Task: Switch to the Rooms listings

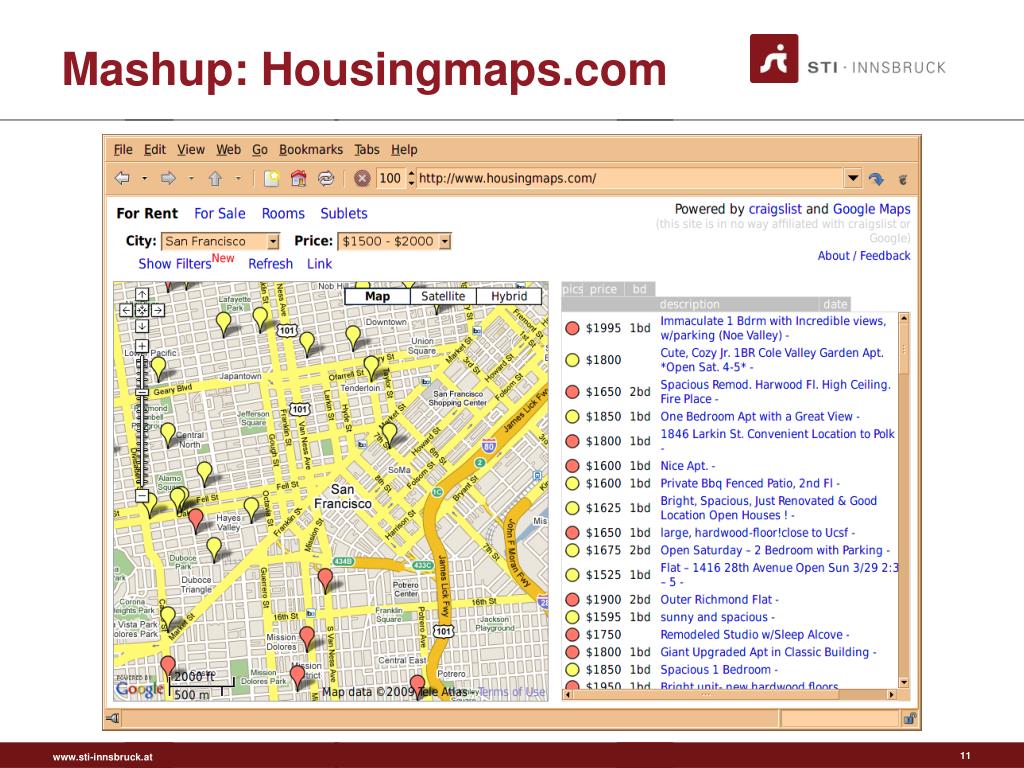Action: coord(283,214)
